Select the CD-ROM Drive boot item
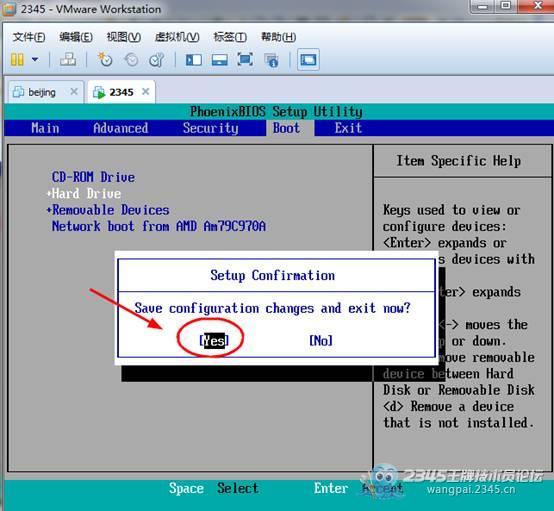The image size is (554, 511). (93, 177)
